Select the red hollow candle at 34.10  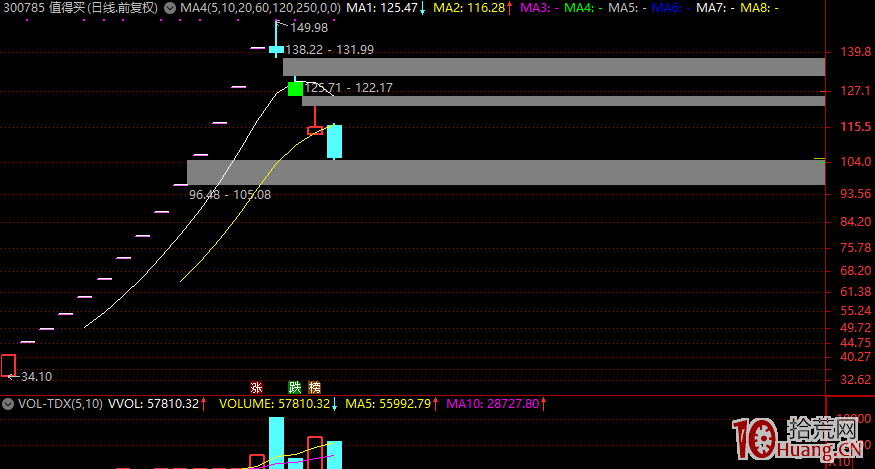coord(8,365)
